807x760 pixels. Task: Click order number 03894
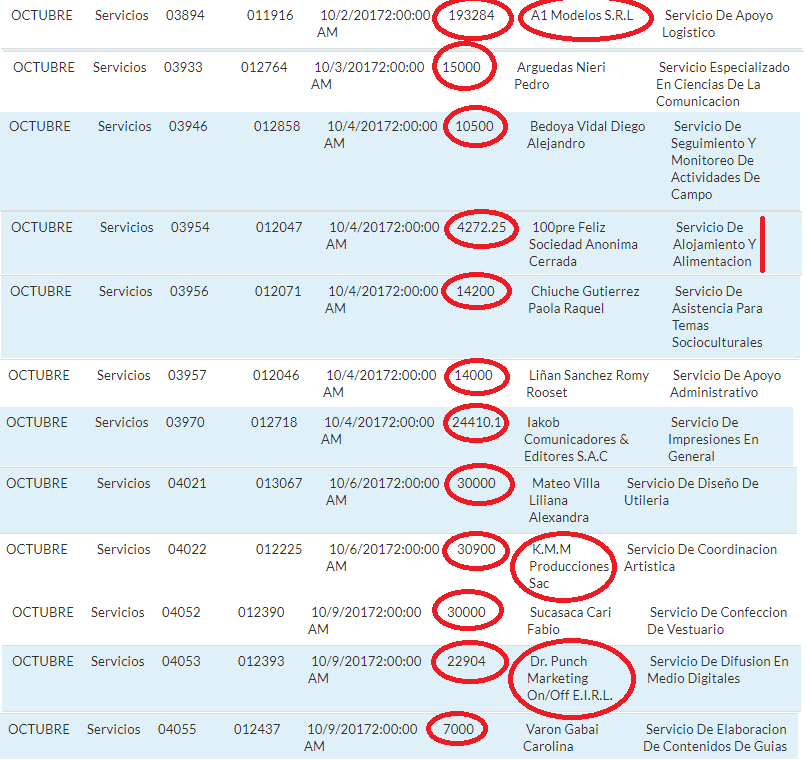tap(185, 15)
